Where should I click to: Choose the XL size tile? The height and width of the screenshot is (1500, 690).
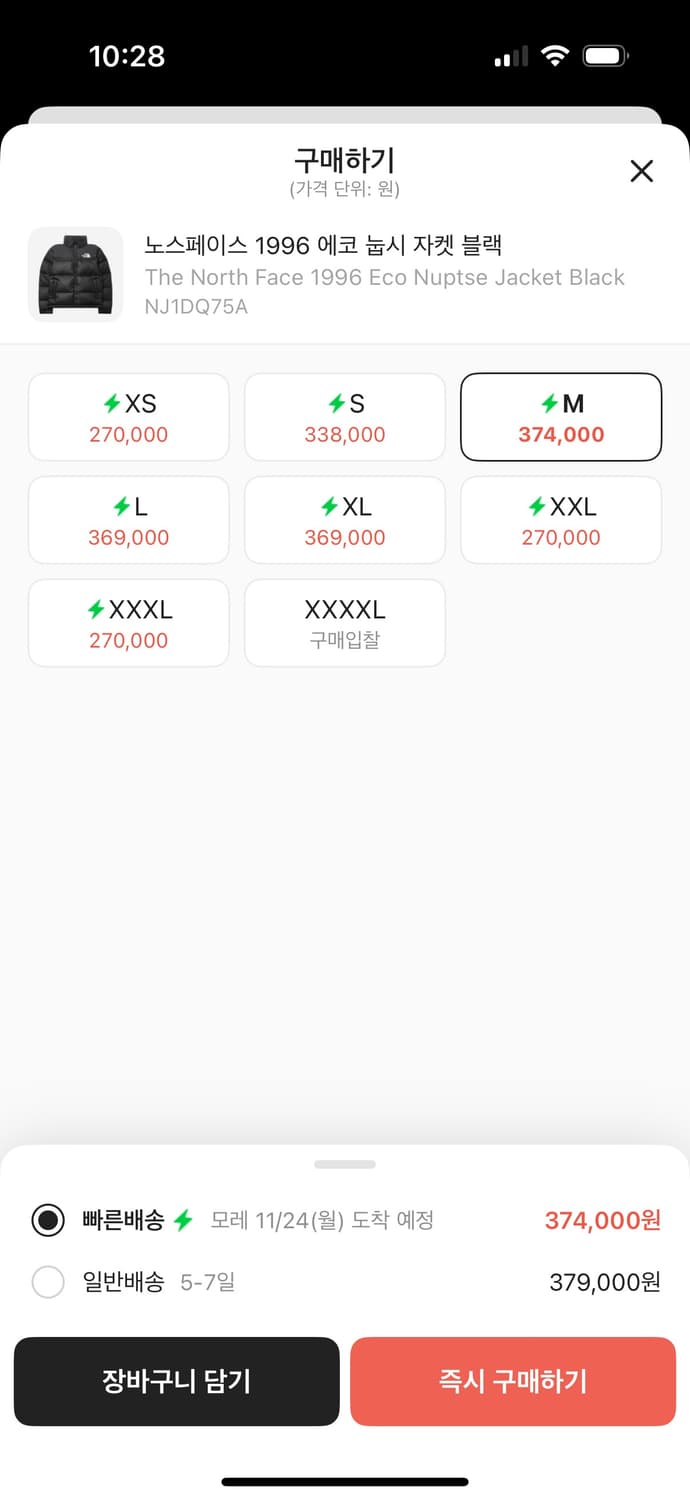pyautogui.click(x=345, y=520)
